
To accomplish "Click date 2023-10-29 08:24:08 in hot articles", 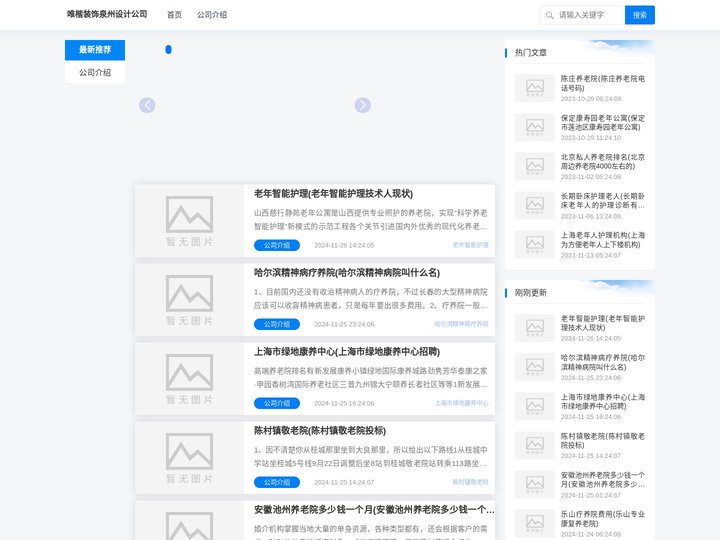I will pyautogui.click(x=591, y=99).
